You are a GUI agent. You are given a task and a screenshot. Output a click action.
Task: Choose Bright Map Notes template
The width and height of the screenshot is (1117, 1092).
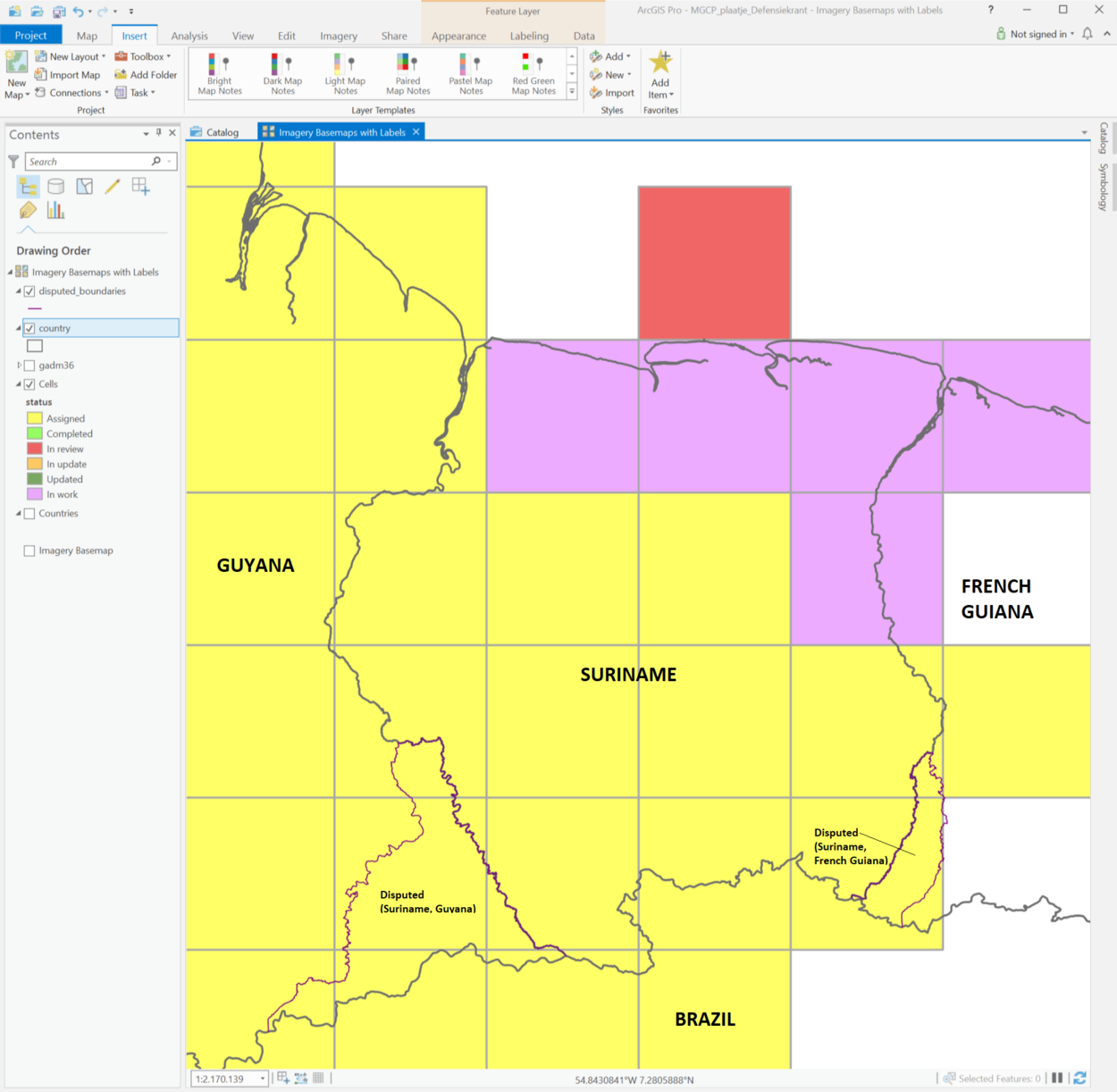(x=220, y=73)
